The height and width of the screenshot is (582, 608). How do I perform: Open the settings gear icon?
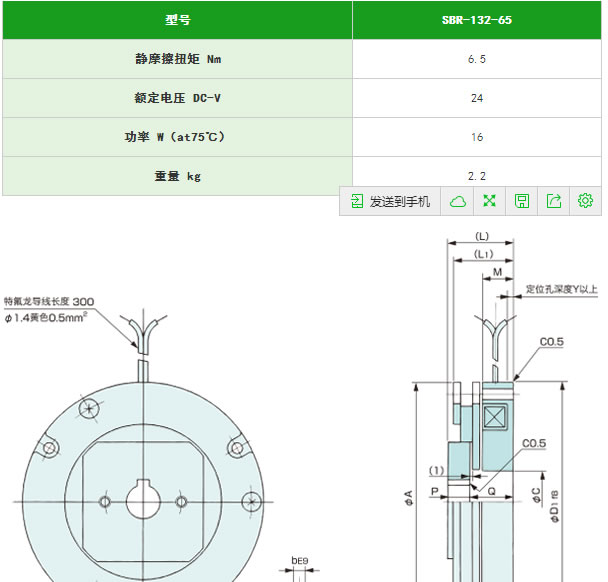585,201
